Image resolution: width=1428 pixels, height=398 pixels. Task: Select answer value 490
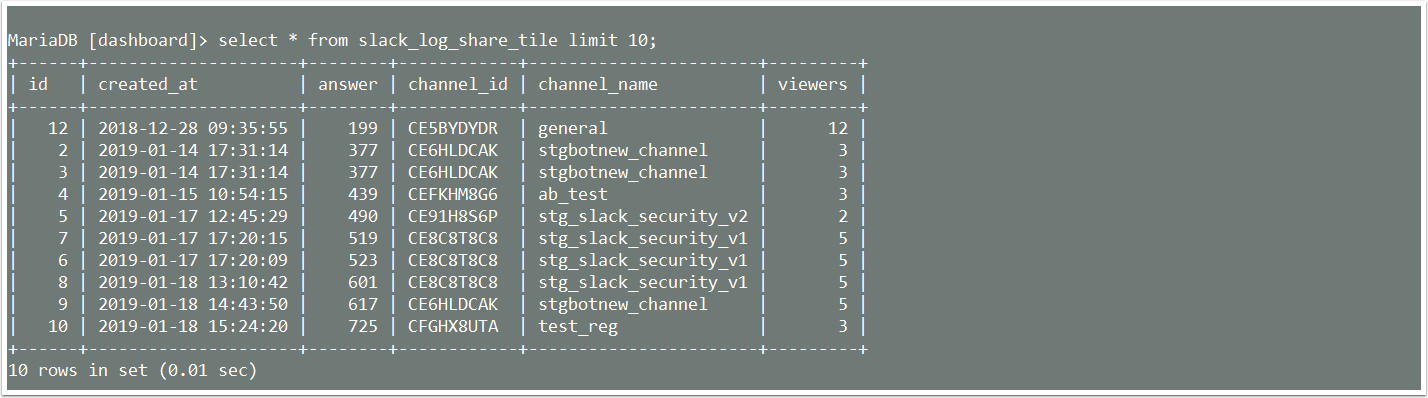[363, 216]
